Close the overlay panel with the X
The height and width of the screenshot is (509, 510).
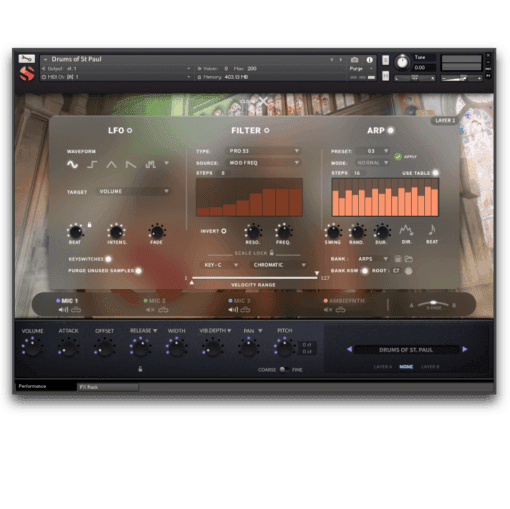(263, 101)
